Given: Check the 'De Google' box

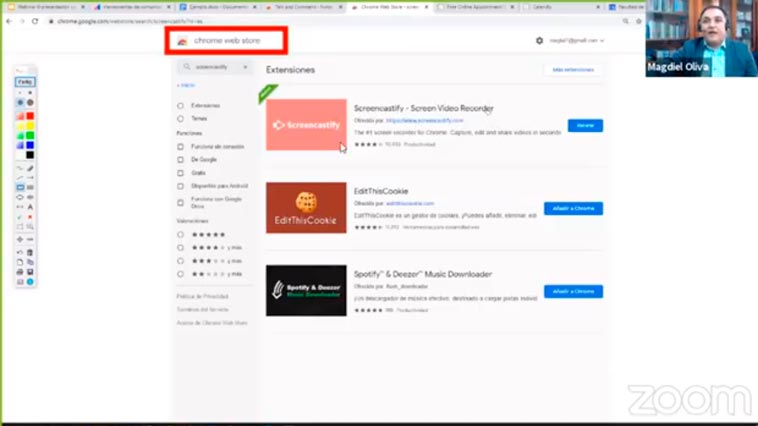Looking at the screenshot, I should point(180,160).
